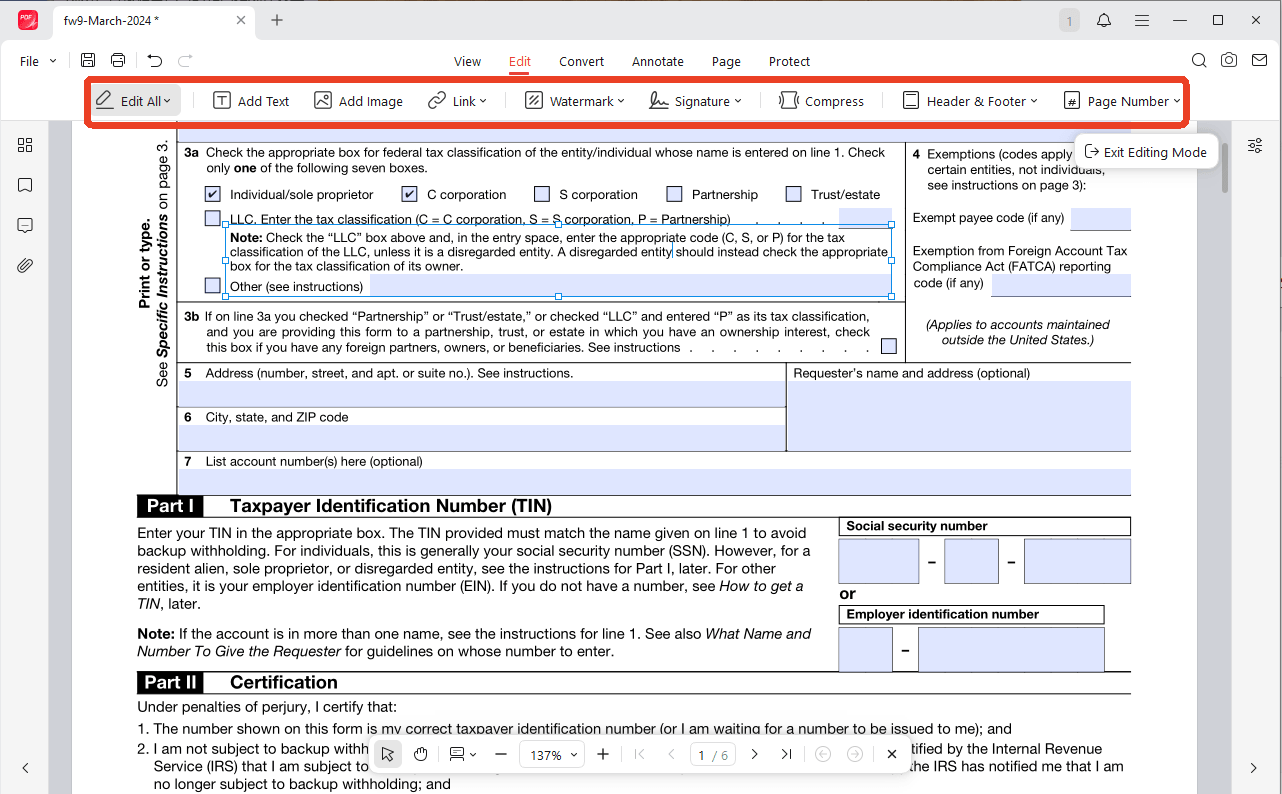Click the Undo arrow icon
The image size is (1282, 794).
[x=154, y=61]
